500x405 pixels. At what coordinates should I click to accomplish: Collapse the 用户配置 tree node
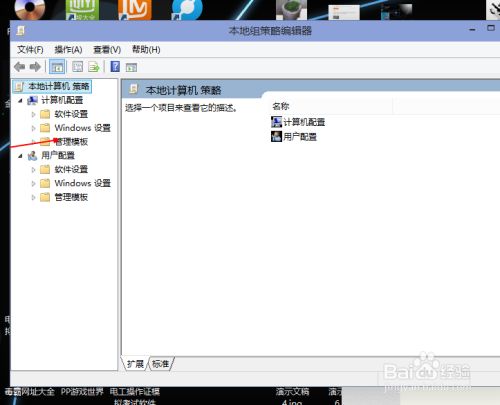point(20,156)
